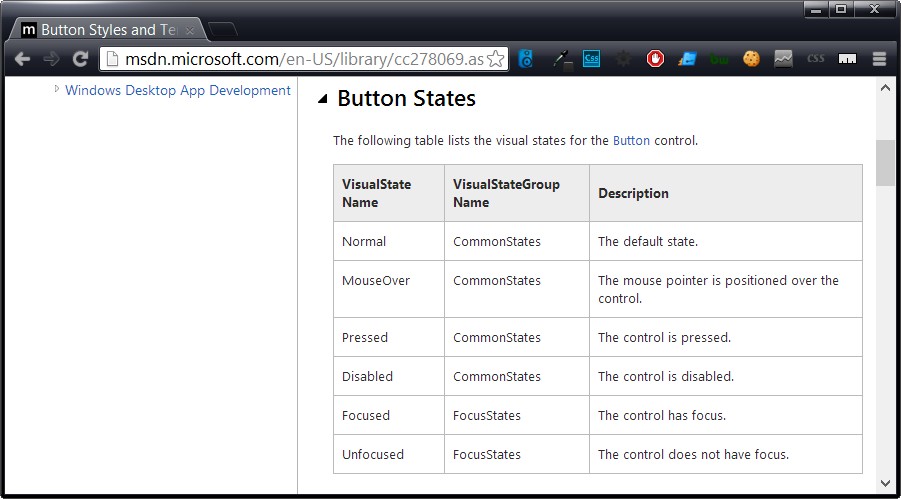Click the red stop-hand adblock extension icon
The image size is (901, 499).
click(655, 59)
